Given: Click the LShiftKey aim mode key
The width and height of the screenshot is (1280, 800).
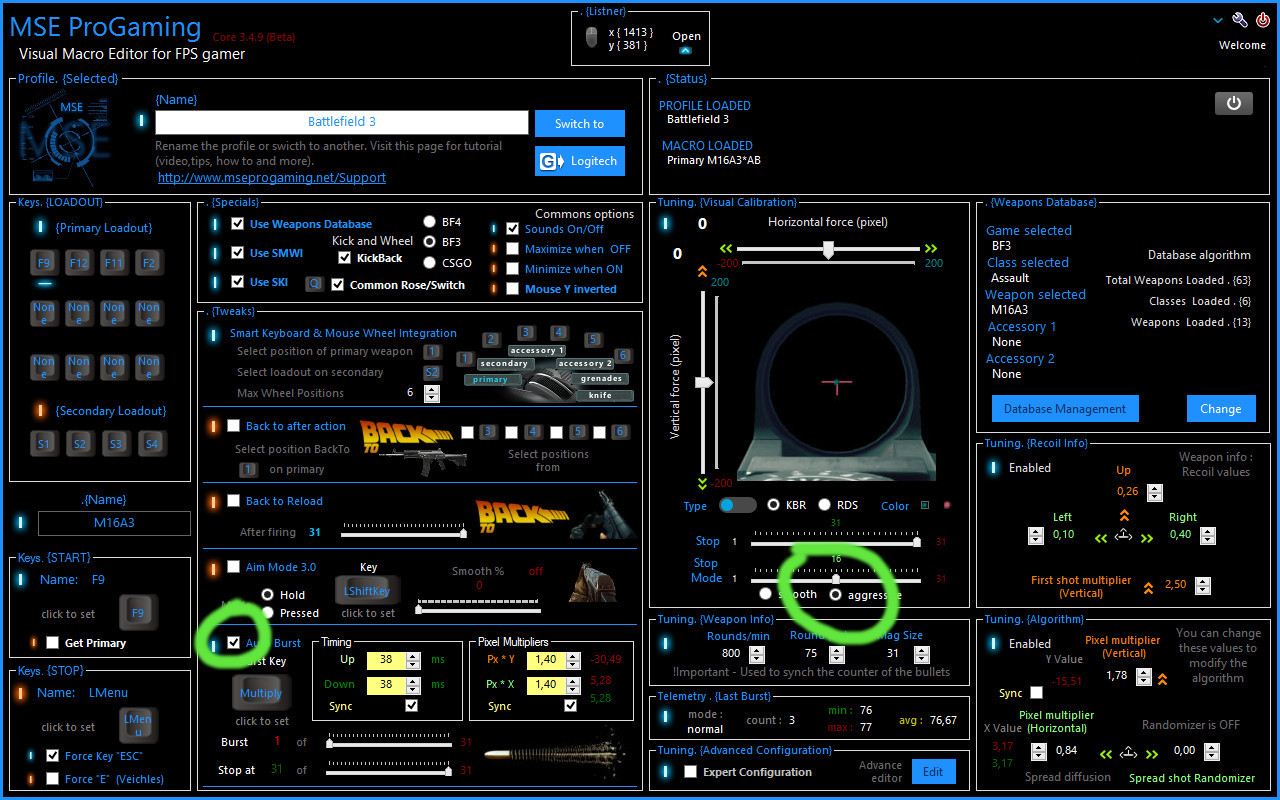Looking at the screenshot, I should point(367,592).
